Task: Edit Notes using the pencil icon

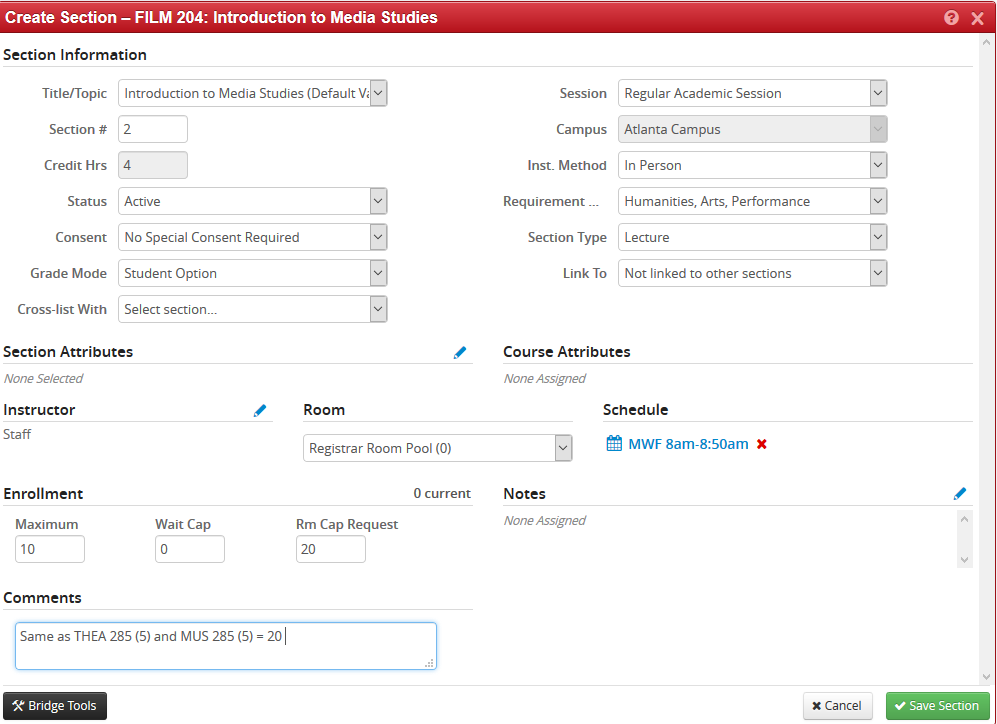Action: pos(960,494)
